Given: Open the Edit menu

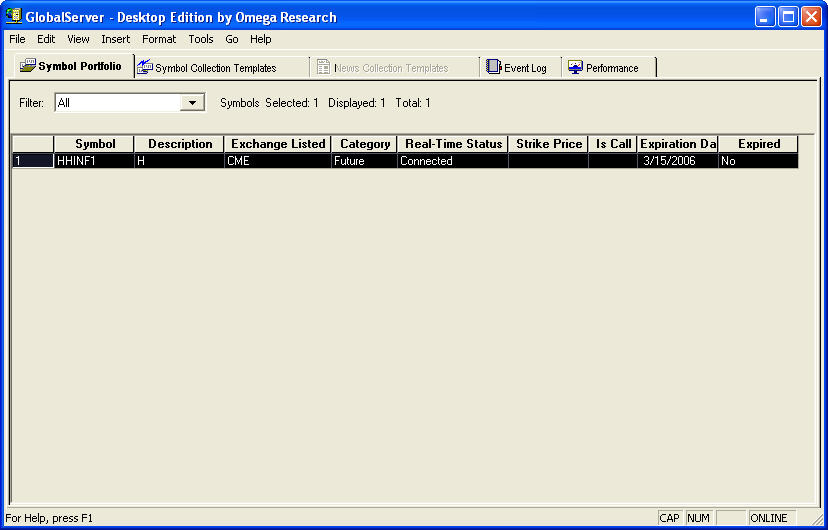Looking at the screenshot, I should (x=46, y=39).
